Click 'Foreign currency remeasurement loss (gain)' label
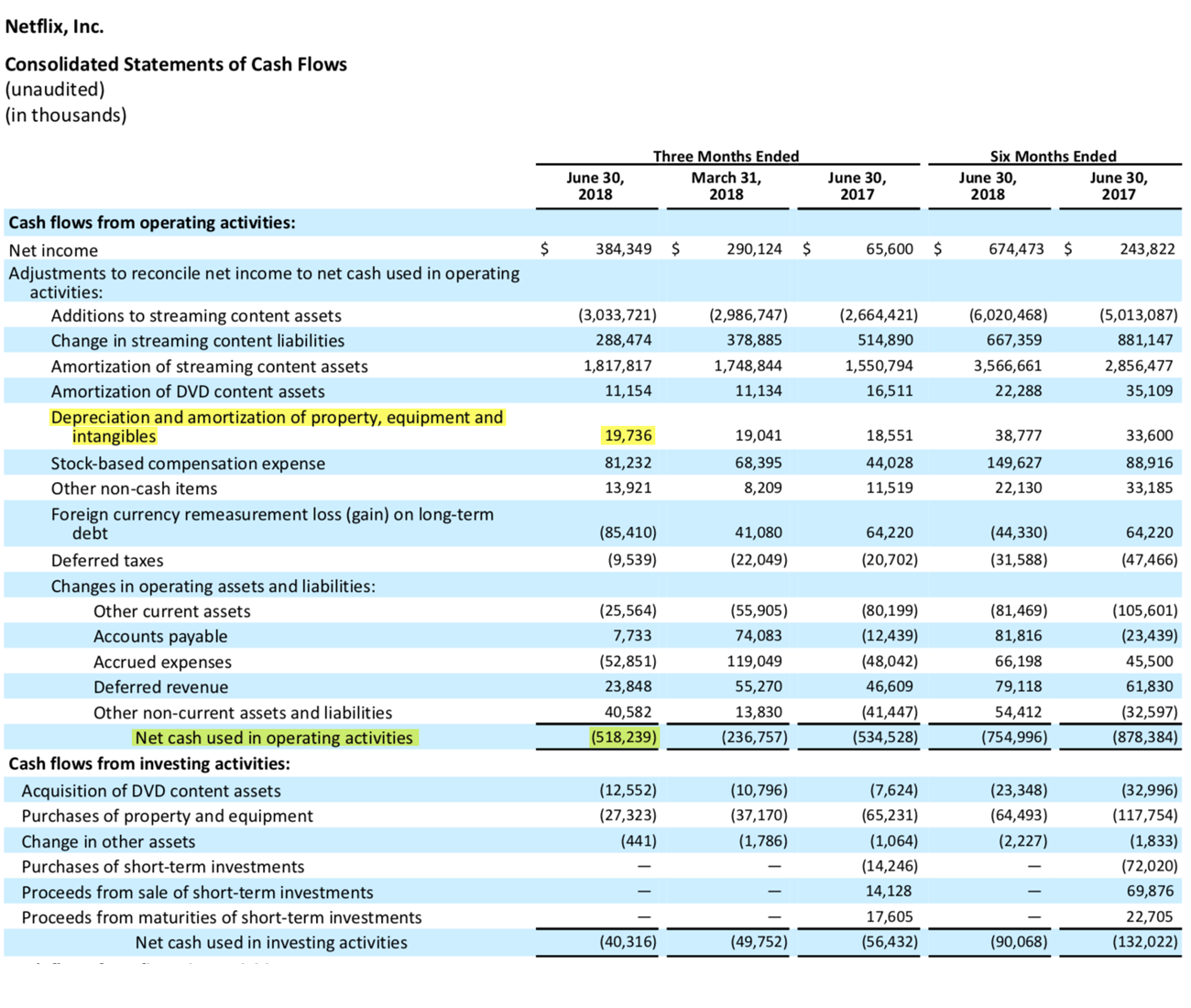Image resolution: width=1191 pixels, height=1008 pixels. 273,523
